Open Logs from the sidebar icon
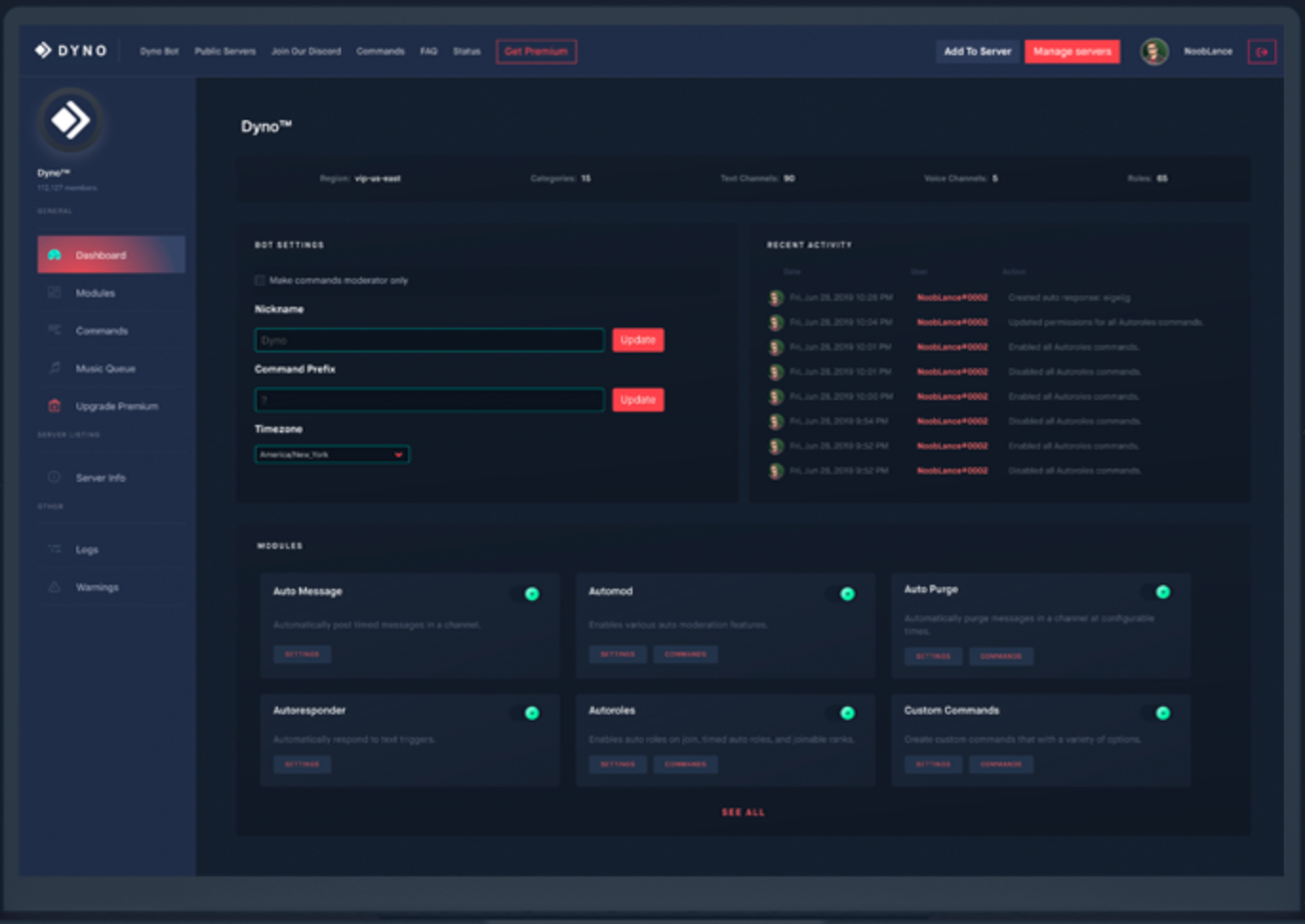1305x924 pixels. [x=54, y=550]
